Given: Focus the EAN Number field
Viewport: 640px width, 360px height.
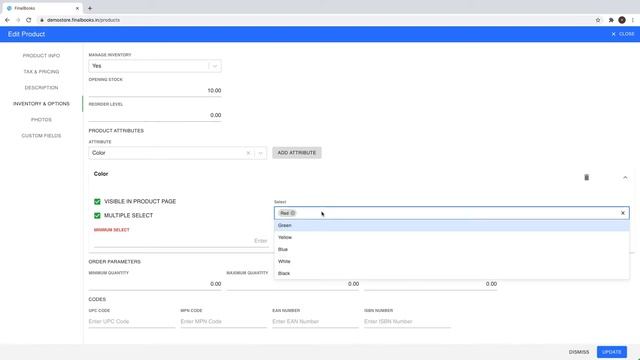Looking at the screenshot, I should [316, 322].
